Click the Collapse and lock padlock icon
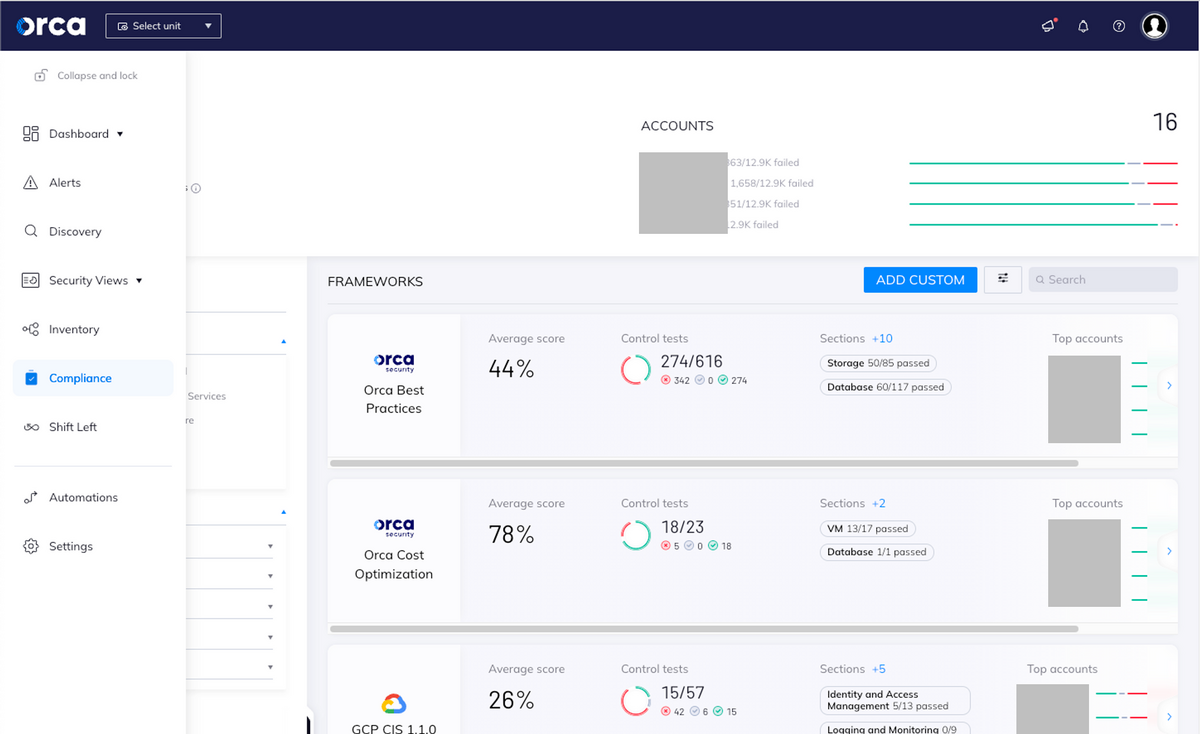 [41, 75]
